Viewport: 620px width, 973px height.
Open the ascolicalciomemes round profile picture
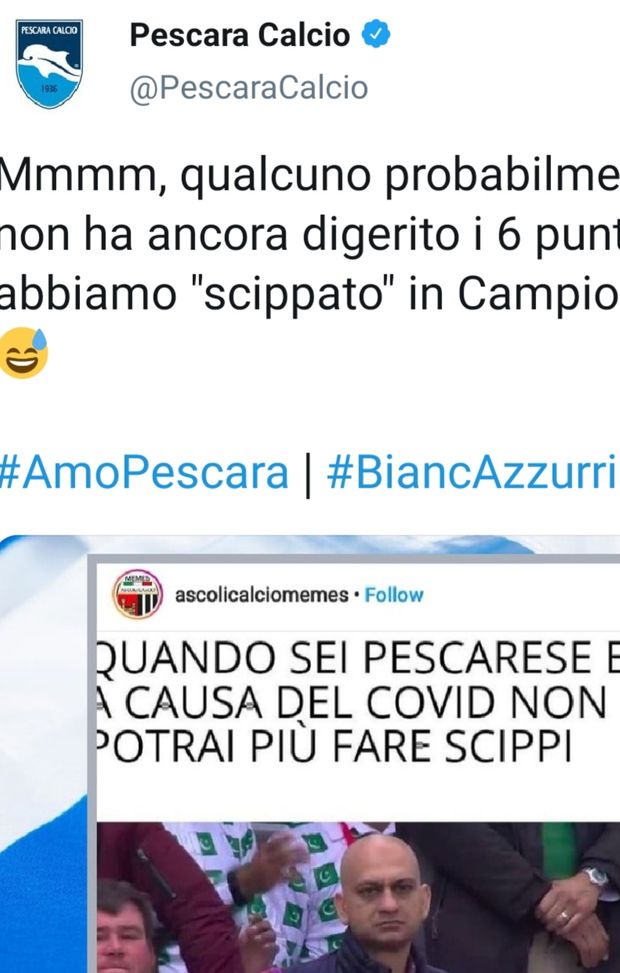tap(137, 594)
